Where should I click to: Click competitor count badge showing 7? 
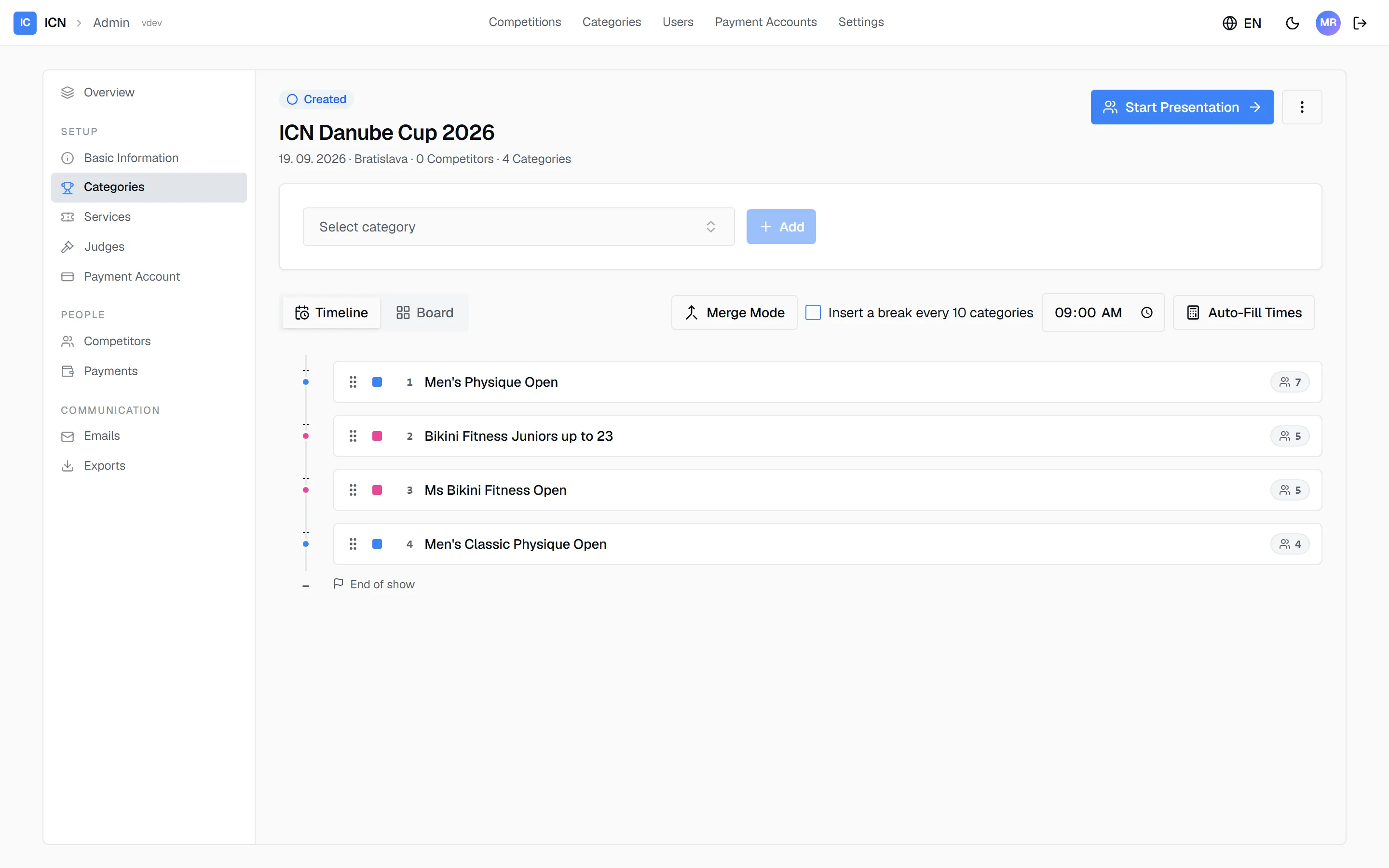coord(1290,382)
